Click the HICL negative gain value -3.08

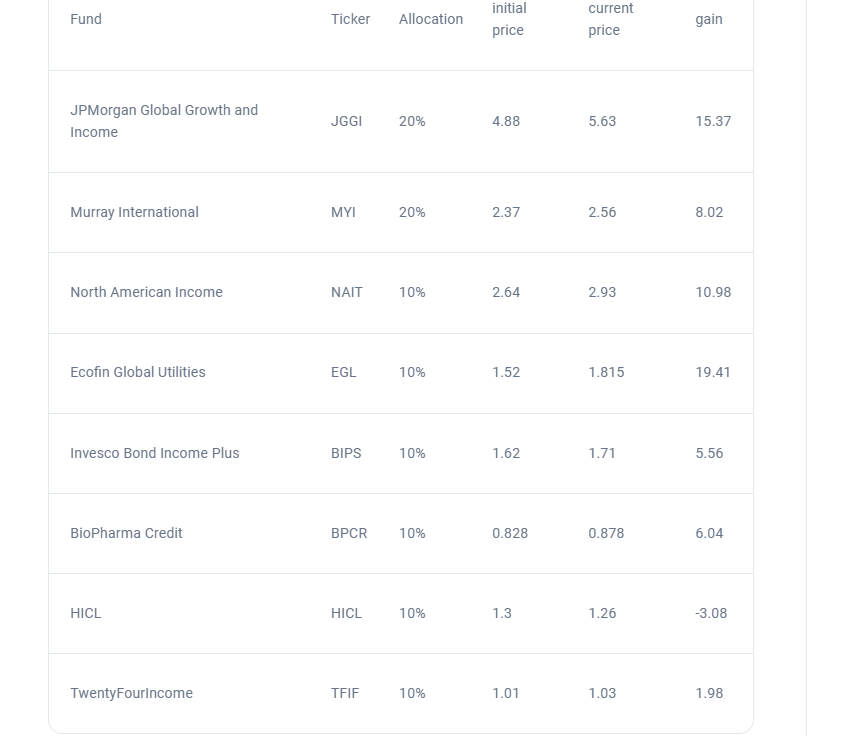[x=711, y=613]
